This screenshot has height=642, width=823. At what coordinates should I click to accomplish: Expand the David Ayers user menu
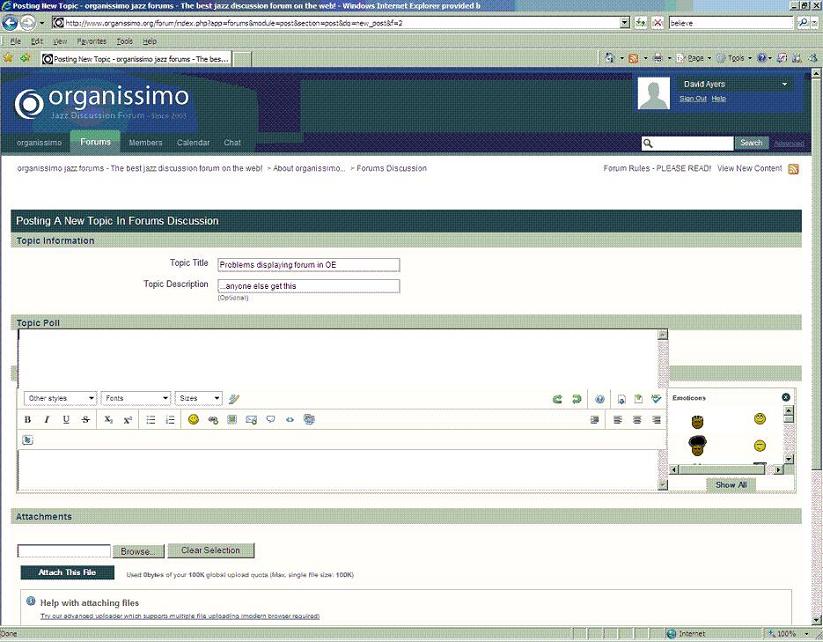point(785,84)
